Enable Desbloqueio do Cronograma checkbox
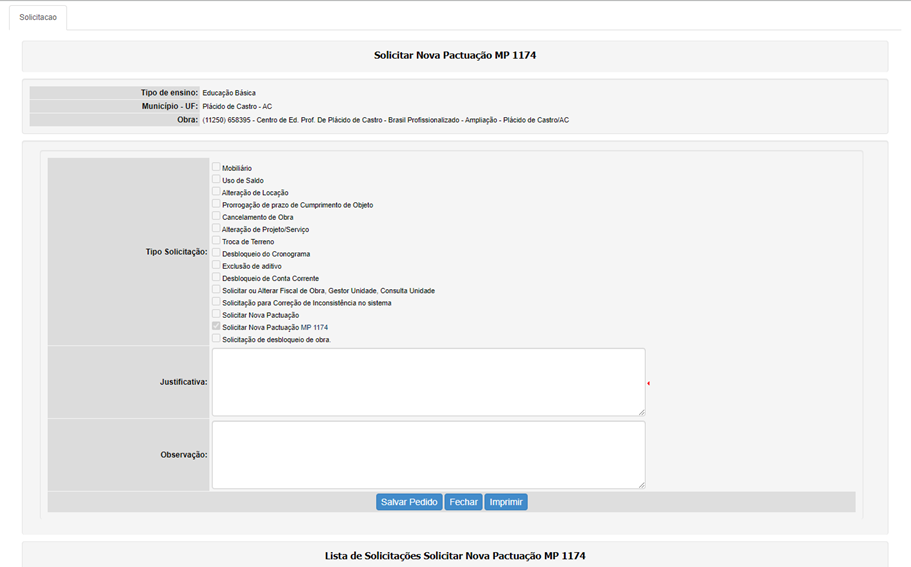 coord(216,253)
